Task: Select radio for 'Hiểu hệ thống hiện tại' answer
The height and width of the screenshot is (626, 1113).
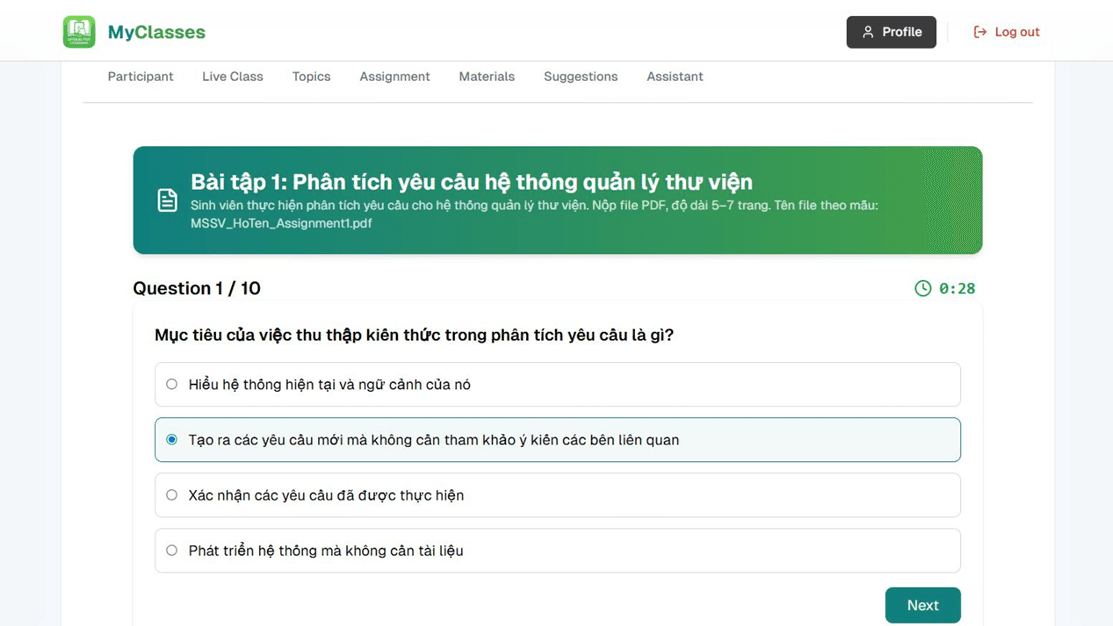Action: (x=172, y=384)
